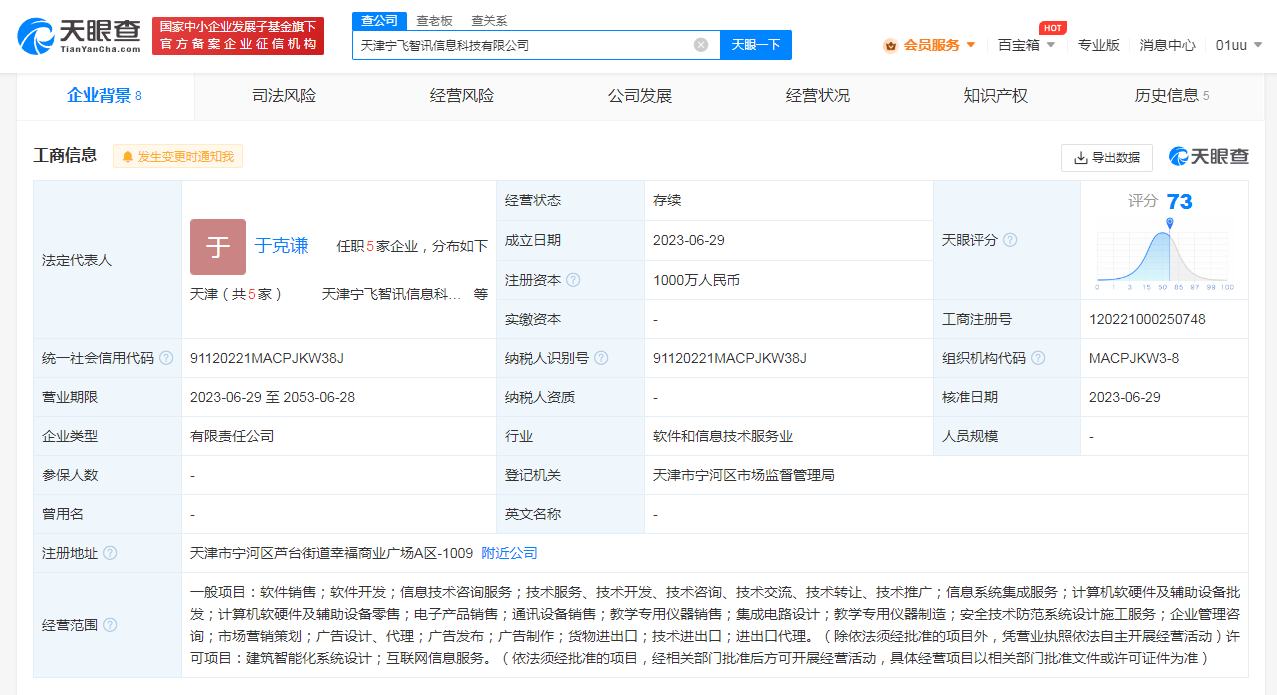
Task: Click enterprise type 有限责任公司
Action: 232,436
